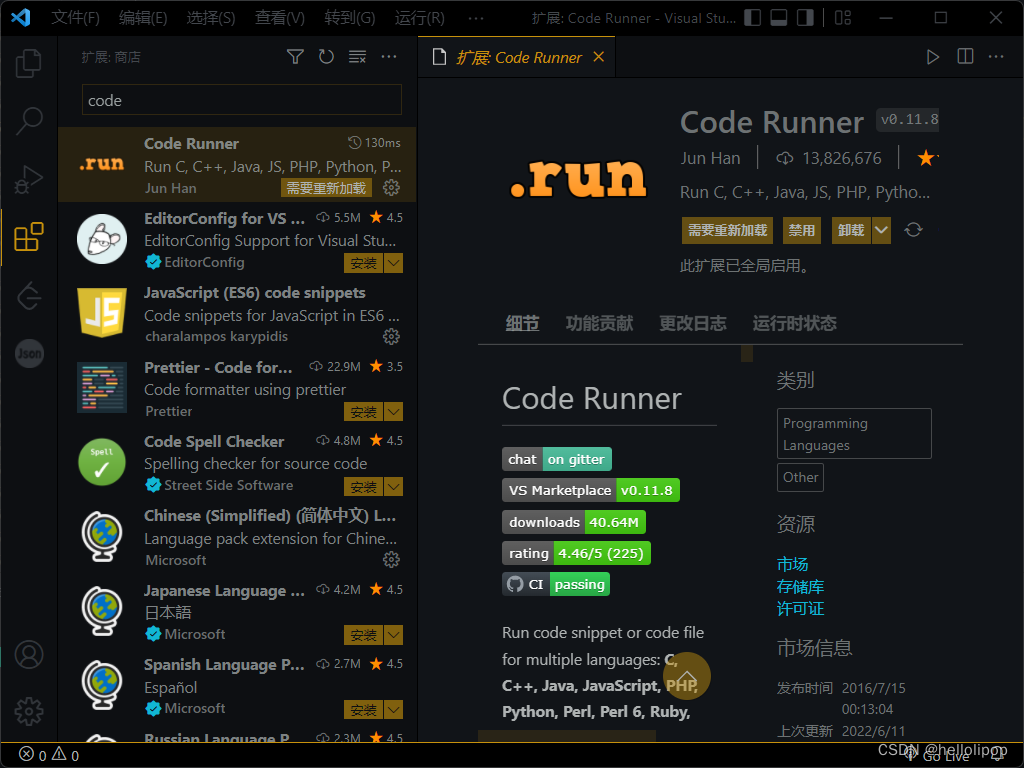Toggle secondary side bar layout button
1024x768 pixels.
coord(805,18)
